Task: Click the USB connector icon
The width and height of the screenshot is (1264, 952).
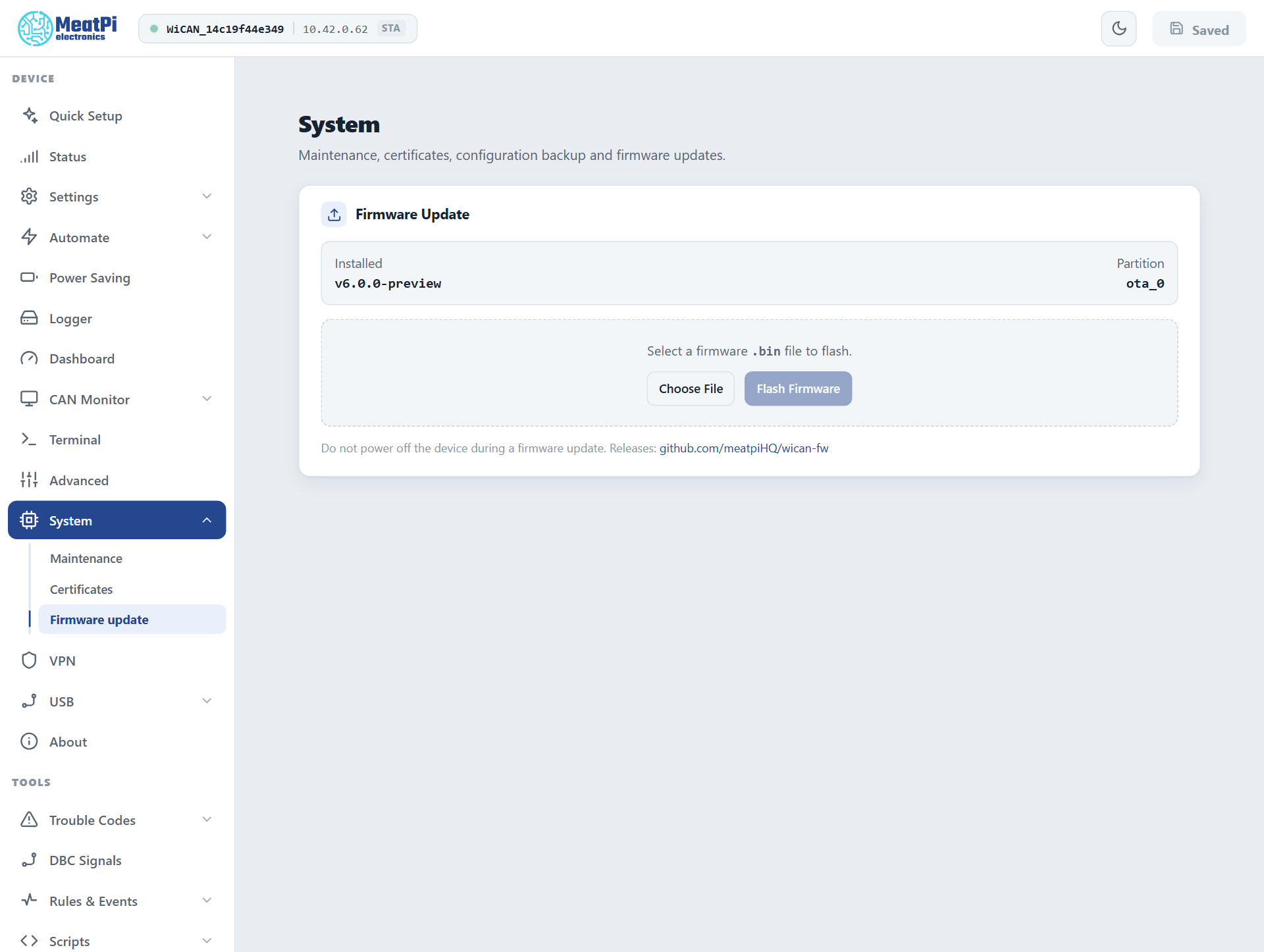Action: (30, 701)
